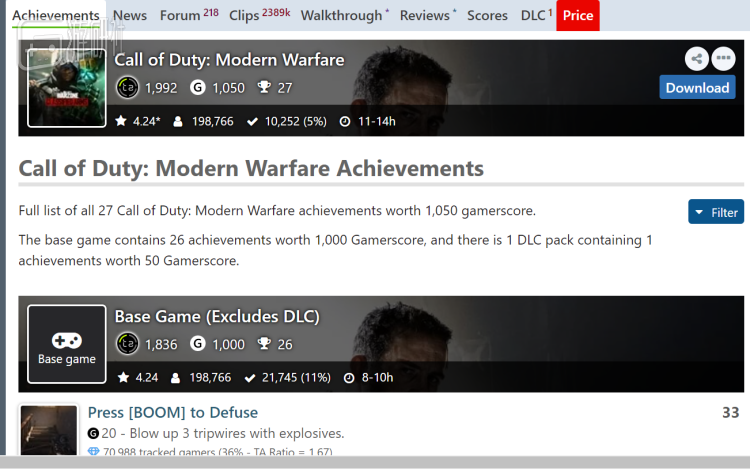Open the Forum tab
The width and height of the screenshot is (750, 469).
[189, 15]
